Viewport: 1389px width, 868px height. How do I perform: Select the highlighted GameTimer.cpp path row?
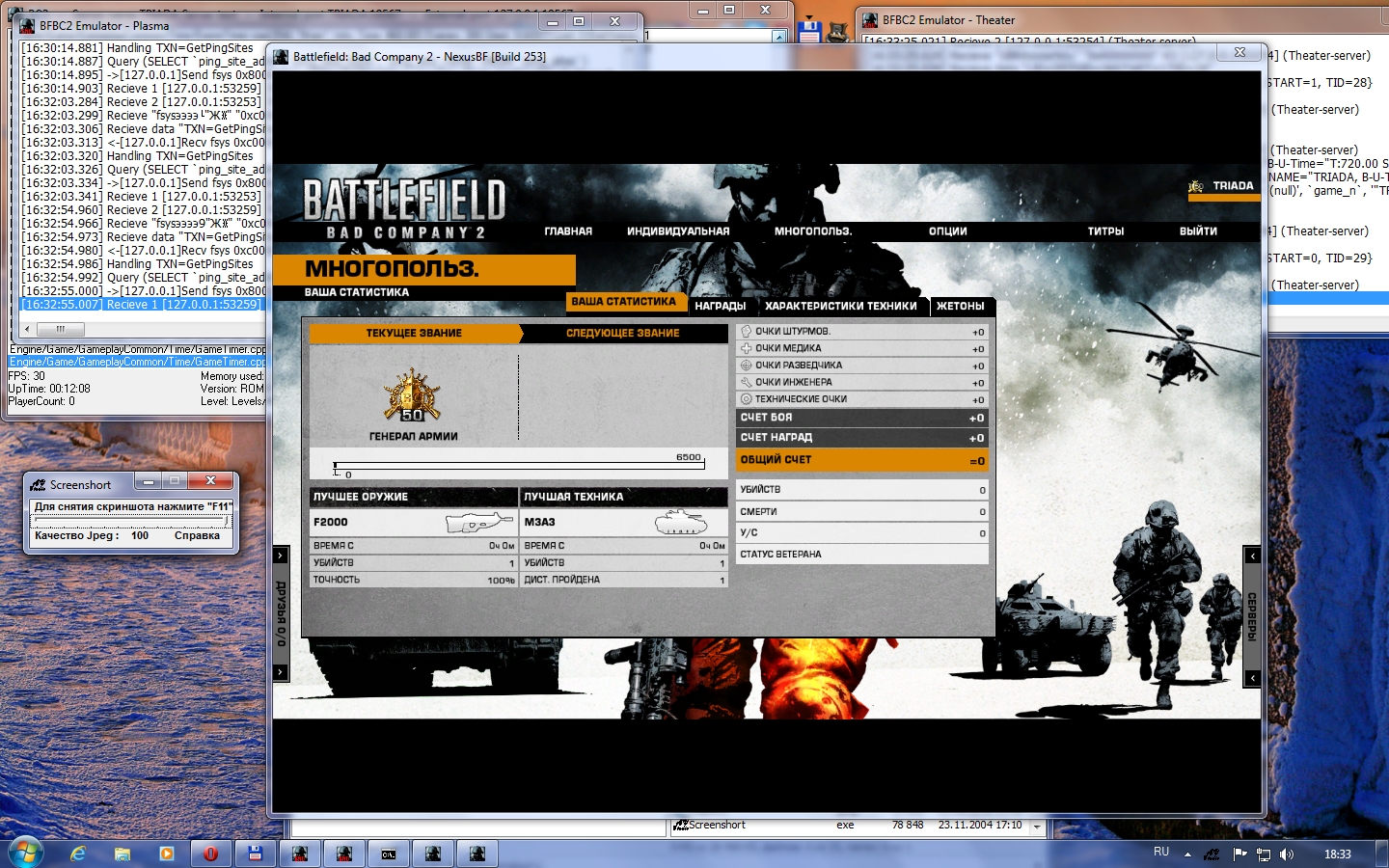point(137,362)
